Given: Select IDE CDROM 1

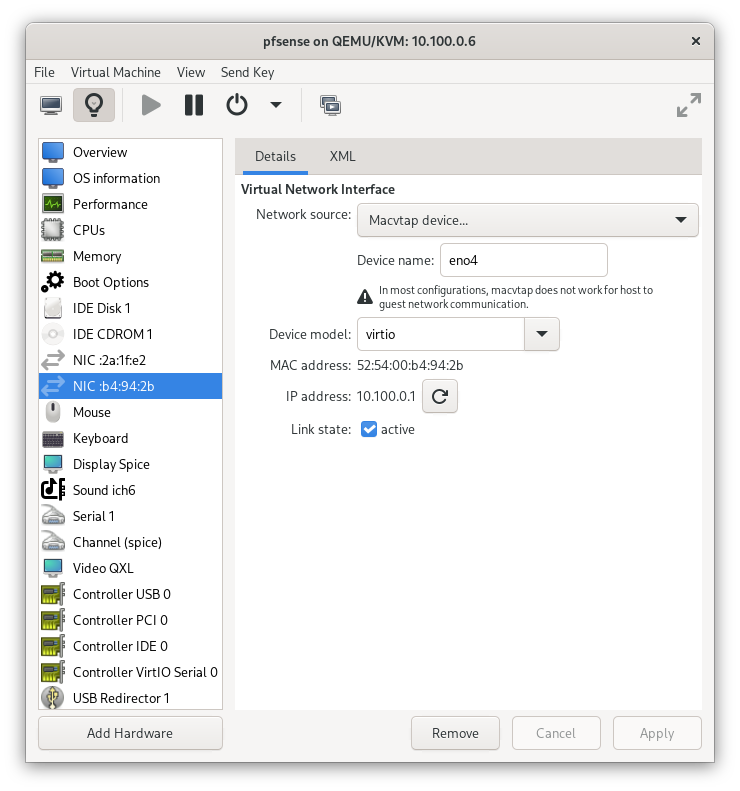Looking at the screenshot, I should (x=131, y=334).
